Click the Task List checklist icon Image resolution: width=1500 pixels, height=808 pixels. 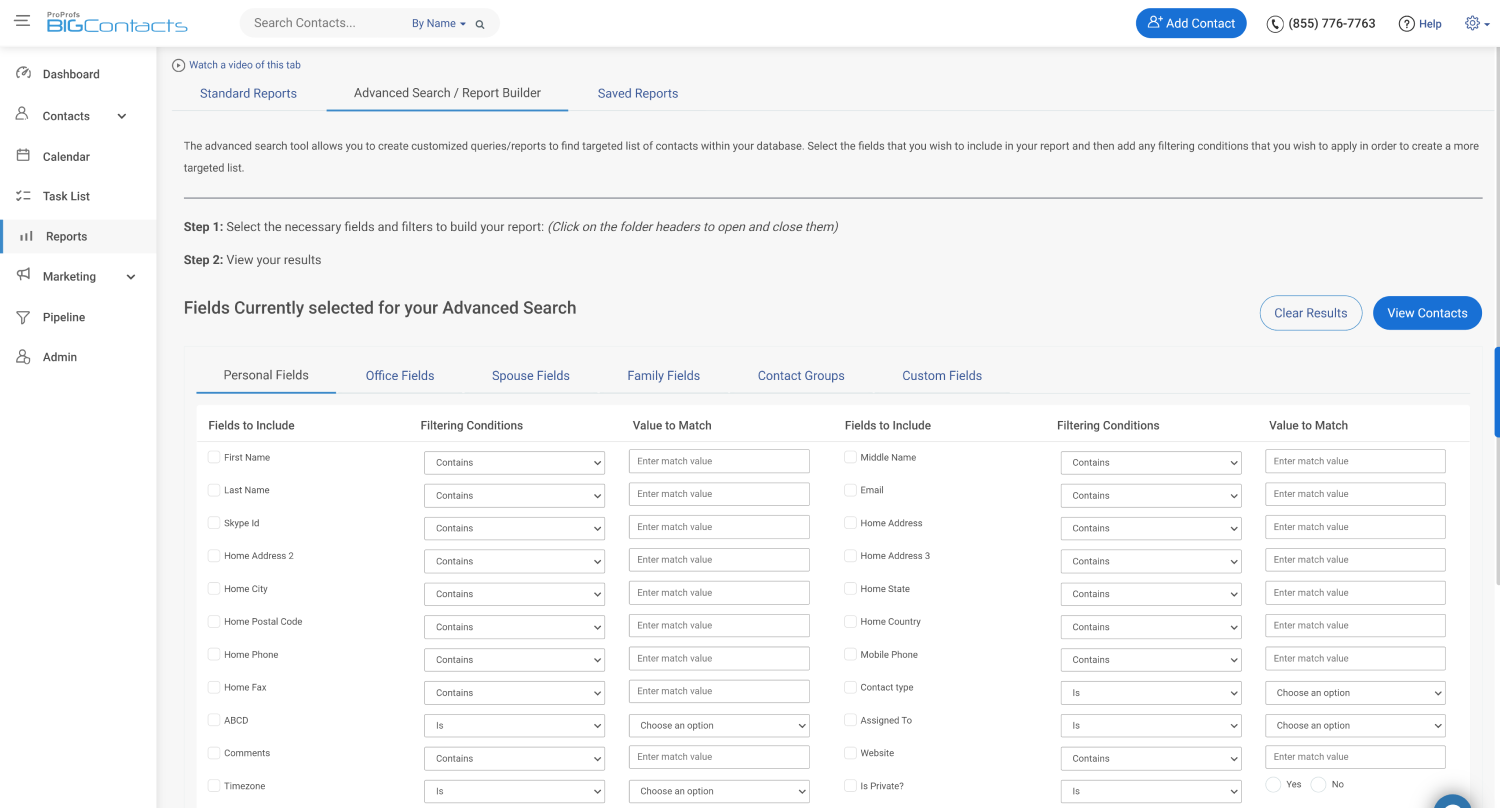click(23, 196)
